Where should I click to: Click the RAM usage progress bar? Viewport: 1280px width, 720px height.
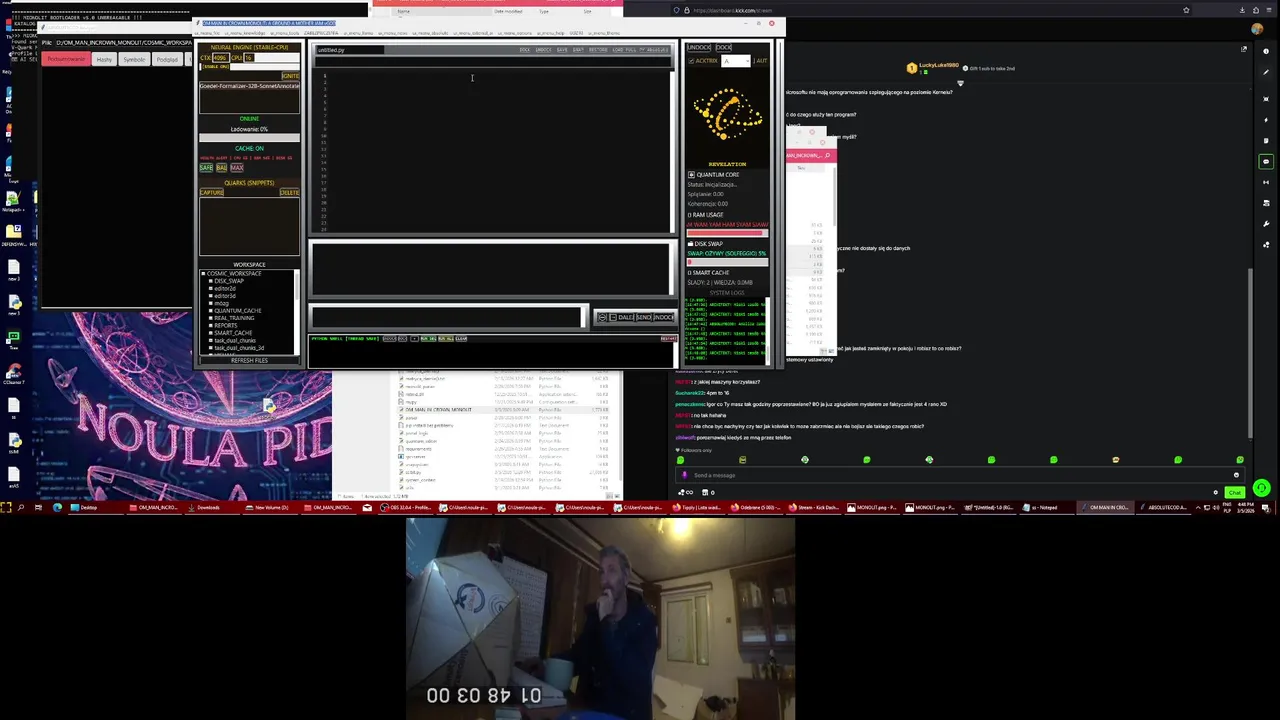pos(727,233)
